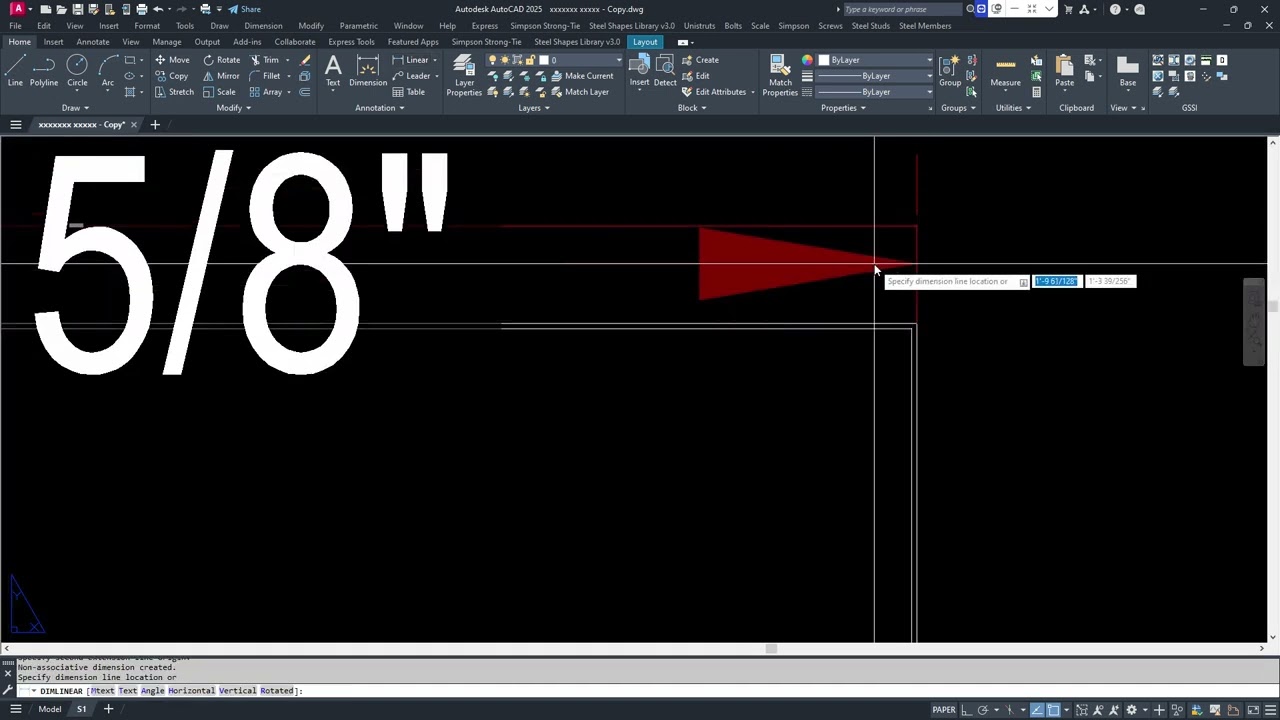Click the Erase tool in Modify panel
Image resolution: width=1280 pixels, height=720 pixels.
click(305, 60)
